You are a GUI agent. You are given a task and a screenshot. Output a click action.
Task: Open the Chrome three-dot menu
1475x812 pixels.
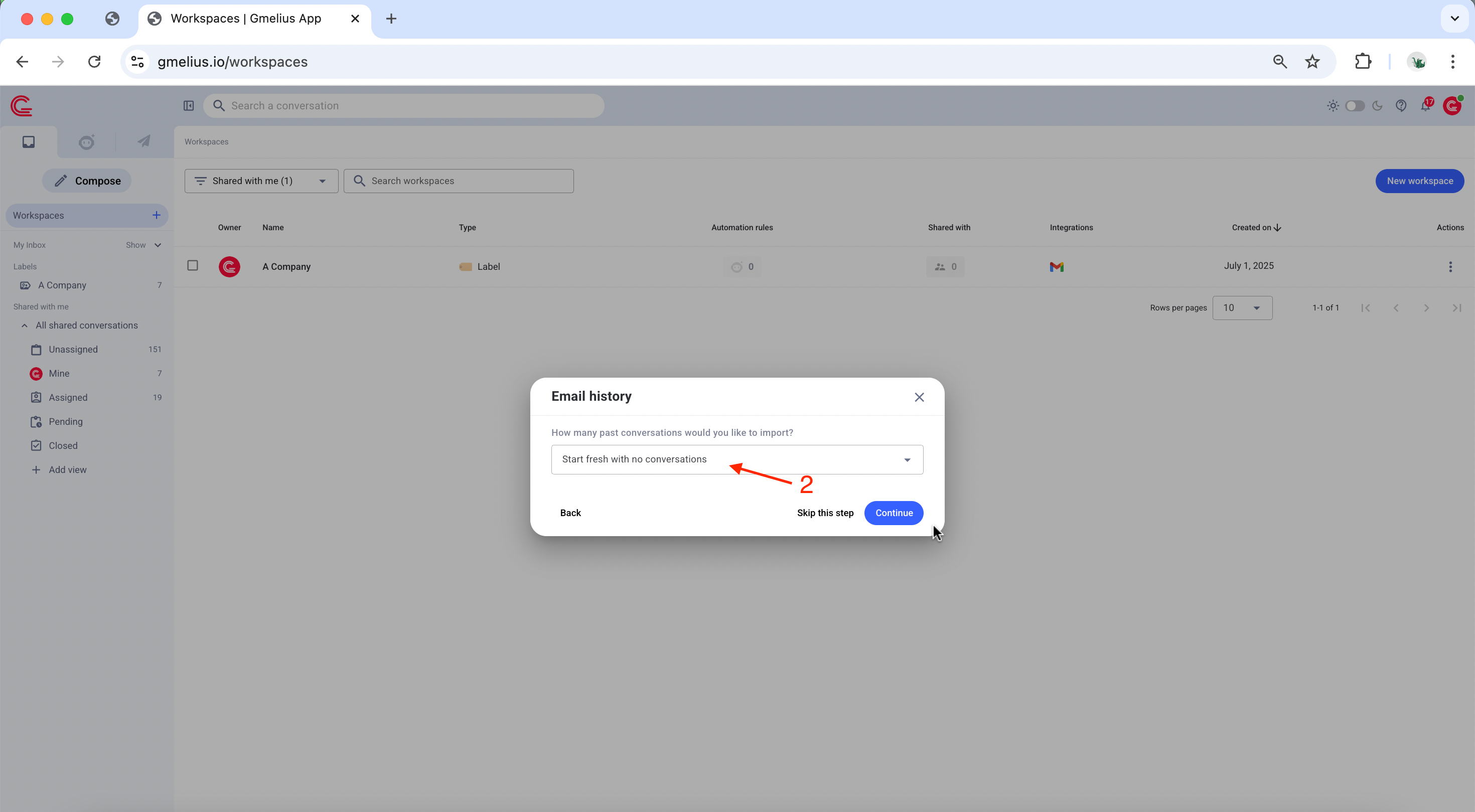1452,62
